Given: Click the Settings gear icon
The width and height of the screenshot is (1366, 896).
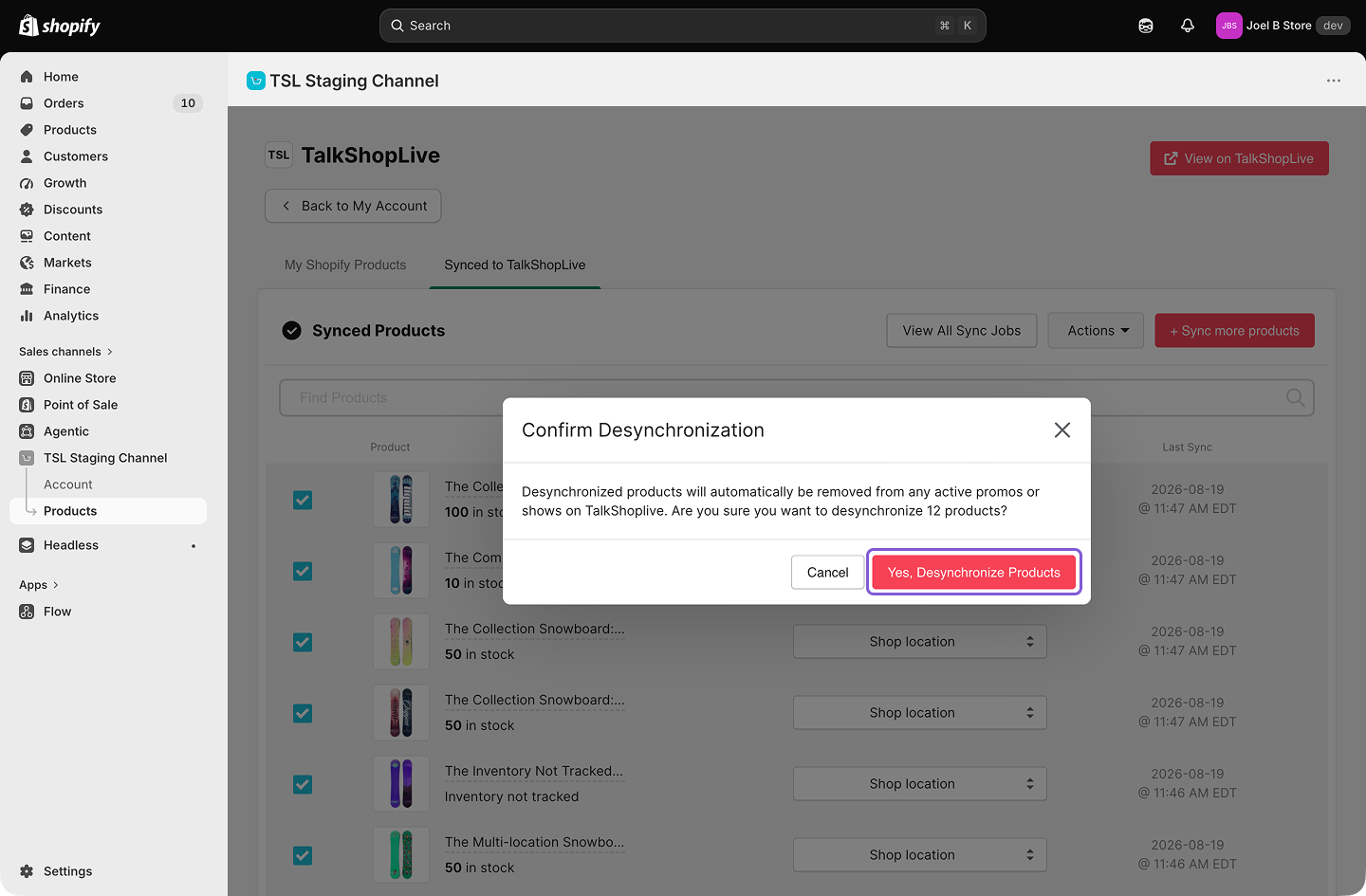Looking at the screenshot, I should tap(27, 871).
